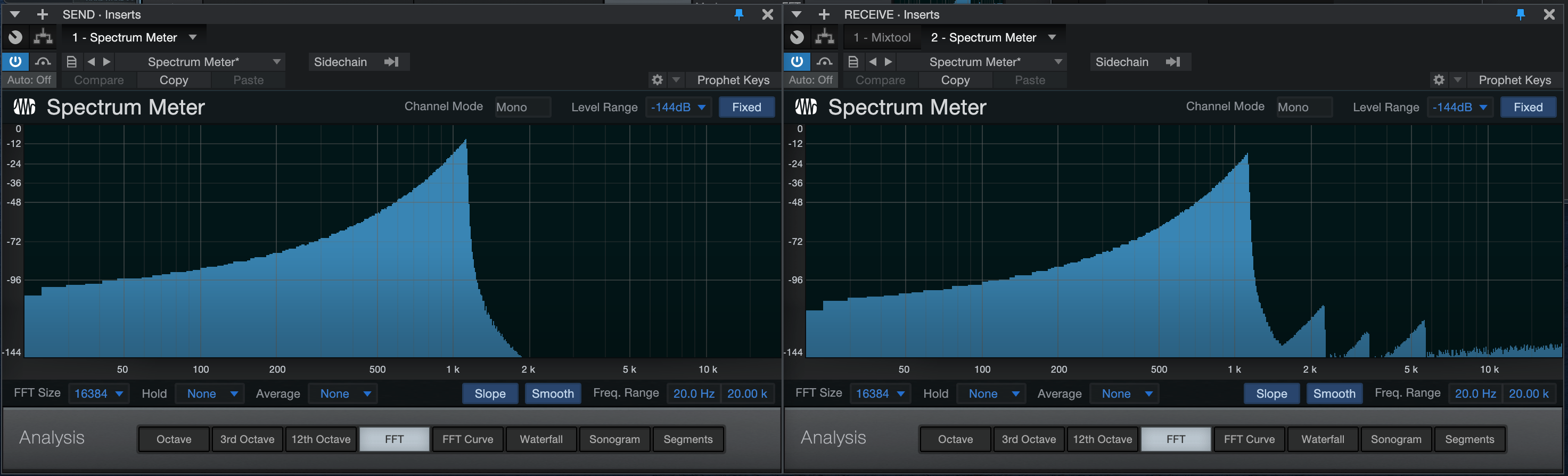The image size is (1568, 476).
Task: Open the Hold None dropdown in RECEIVE
Action: (x=991, y=393)
